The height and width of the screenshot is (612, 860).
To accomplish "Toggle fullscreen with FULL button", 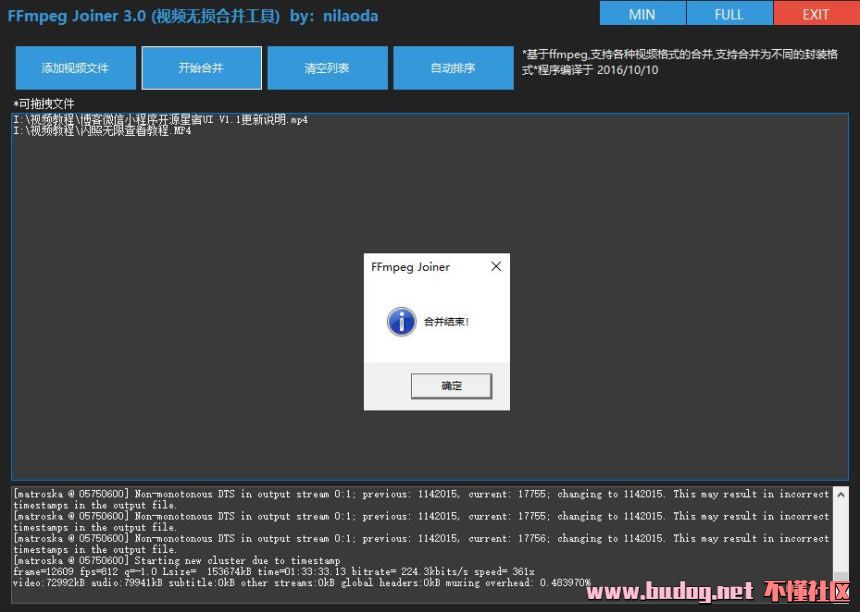I will pos(729,13).
